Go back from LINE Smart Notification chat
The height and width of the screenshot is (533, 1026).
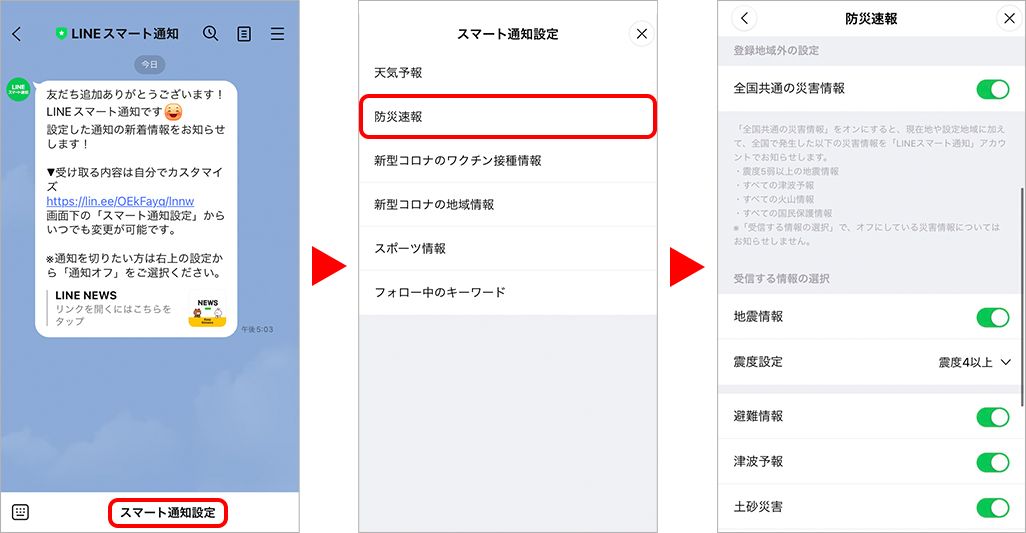17,34
